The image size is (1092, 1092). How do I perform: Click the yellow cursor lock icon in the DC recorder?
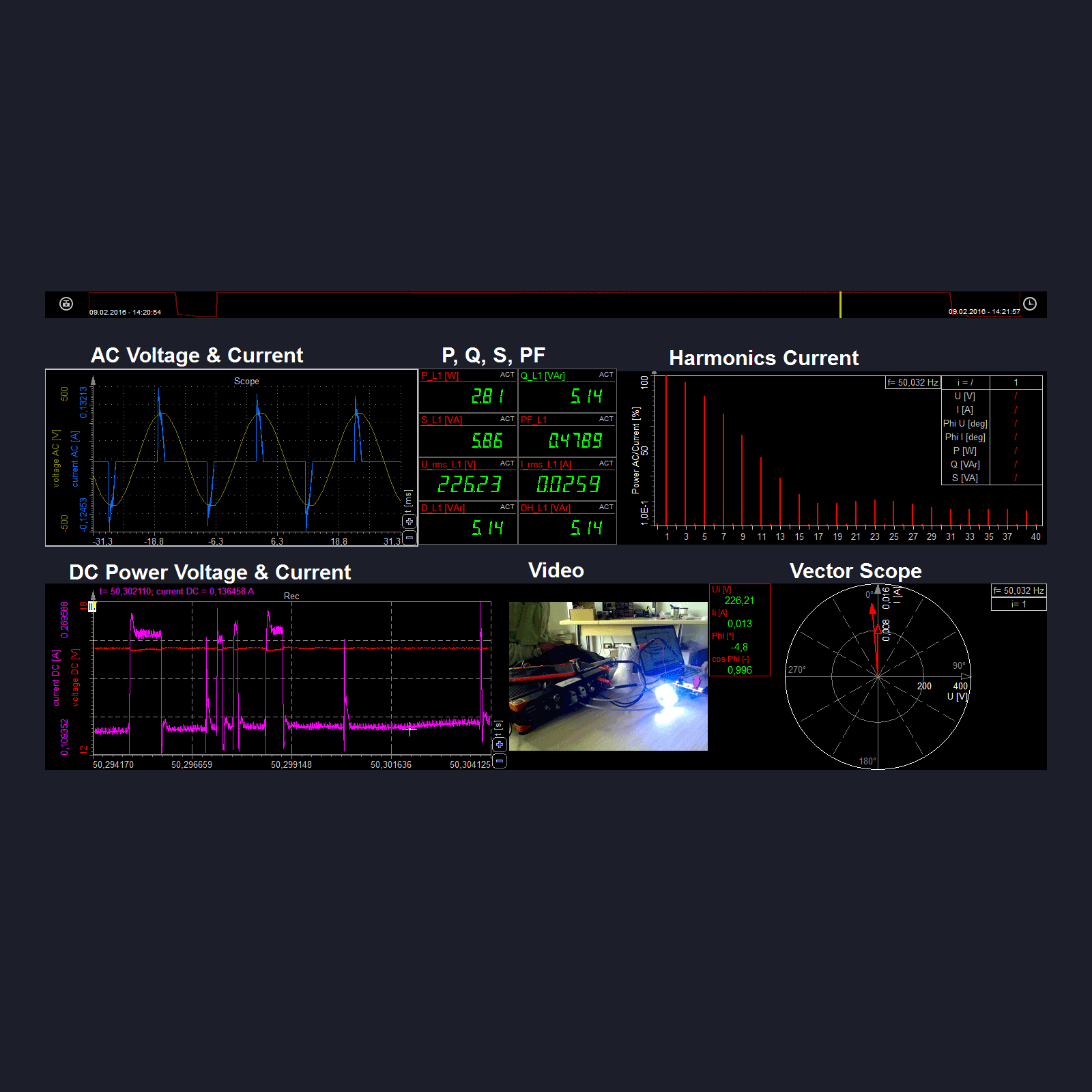(x=92, y=607)
